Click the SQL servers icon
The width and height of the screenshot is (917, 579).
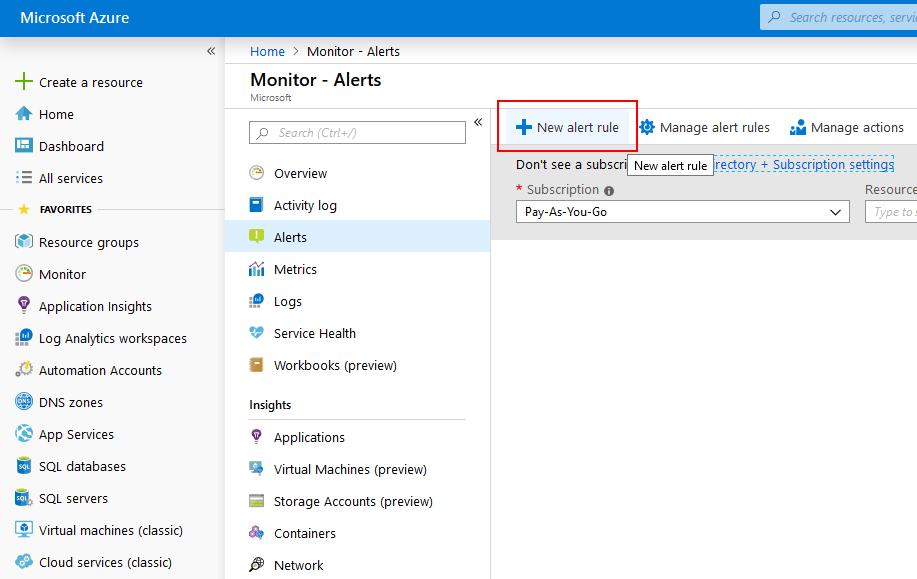pos(23,498)
